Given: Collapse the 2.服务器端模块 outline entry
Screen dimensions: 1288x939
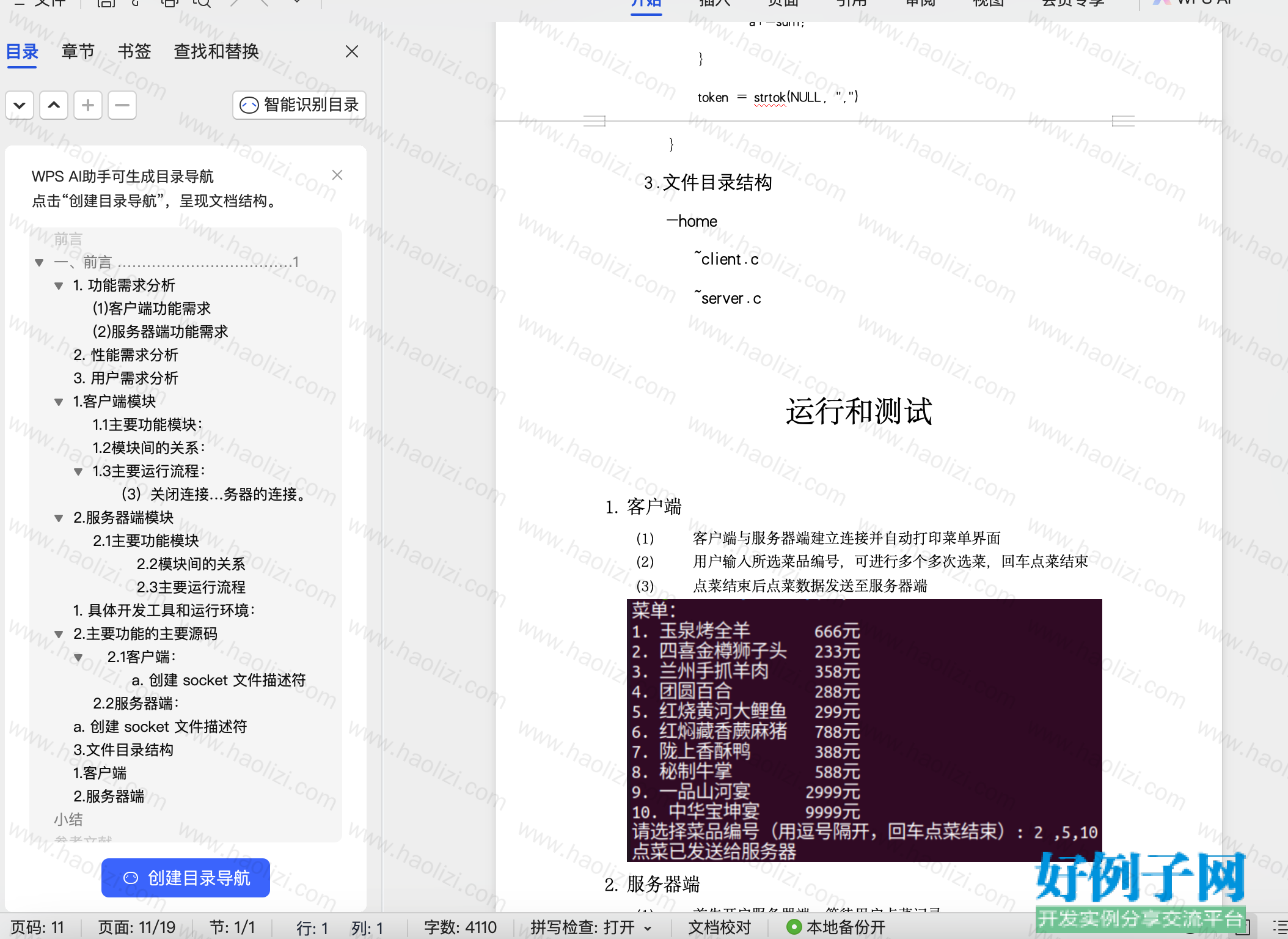Looking at the screenshot, I should [59, 518].
